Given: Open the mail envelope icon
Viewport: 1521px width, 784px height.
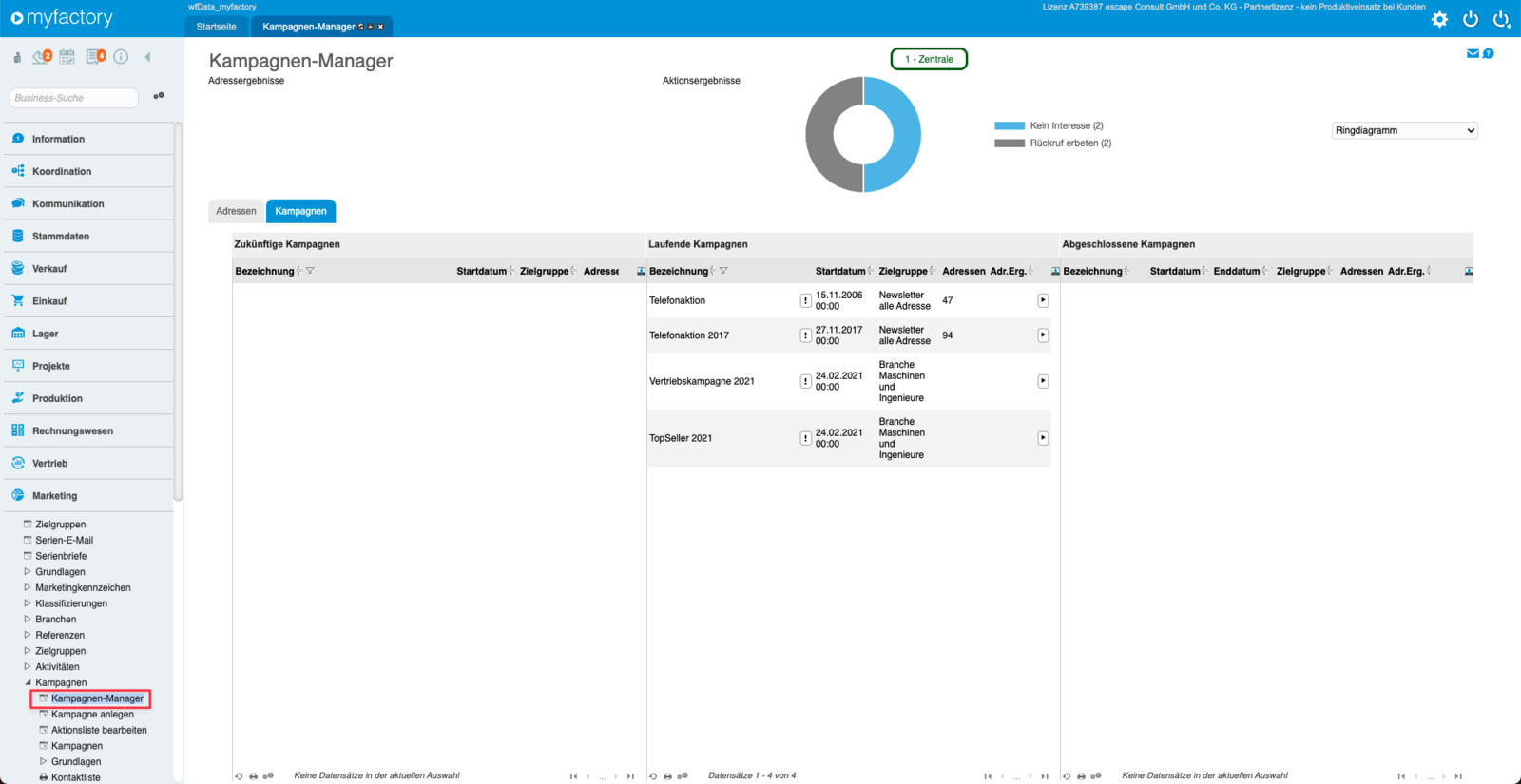Looking at the screenshot, I should pos(1473,53).
